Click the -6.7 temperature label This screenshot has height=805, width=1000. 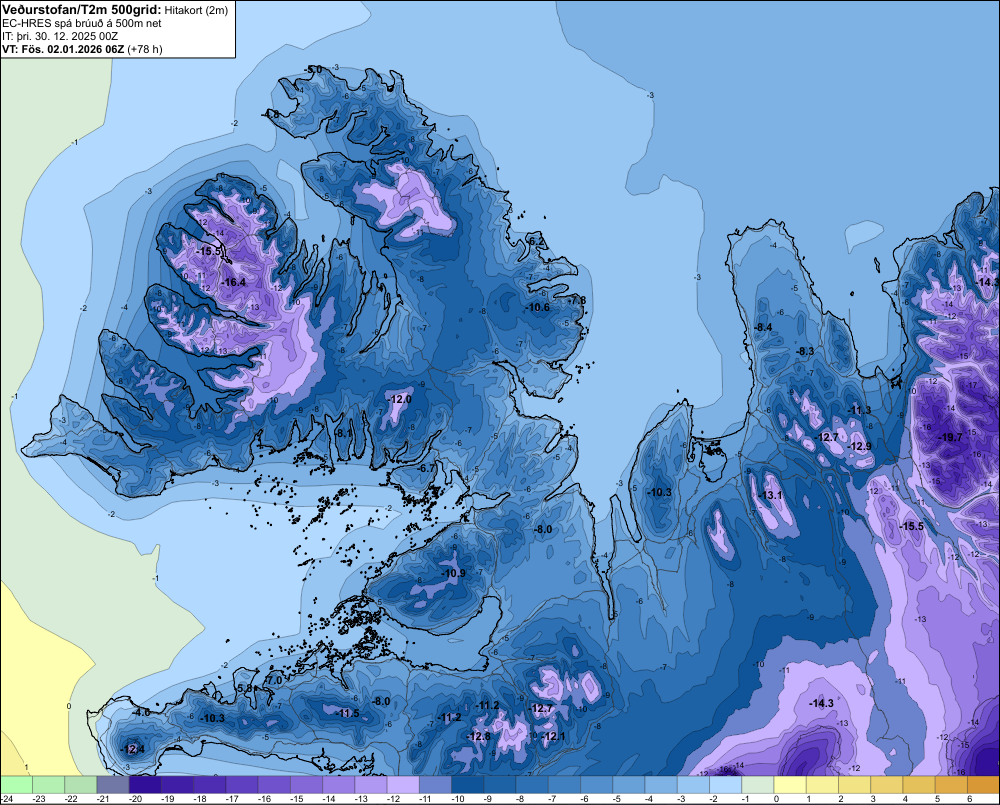tap(426, 468)
